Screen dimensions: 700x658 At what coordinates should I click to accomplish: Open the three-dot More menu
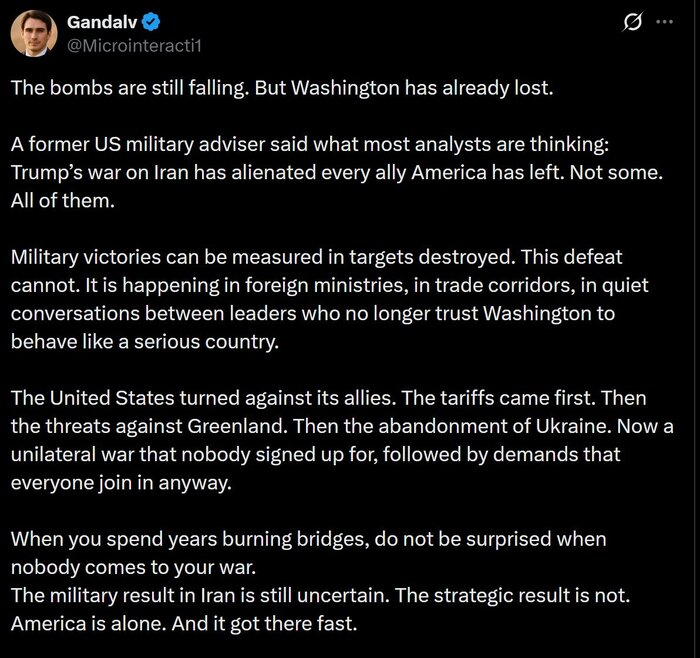pyautogui.click(x=664, y=22)
